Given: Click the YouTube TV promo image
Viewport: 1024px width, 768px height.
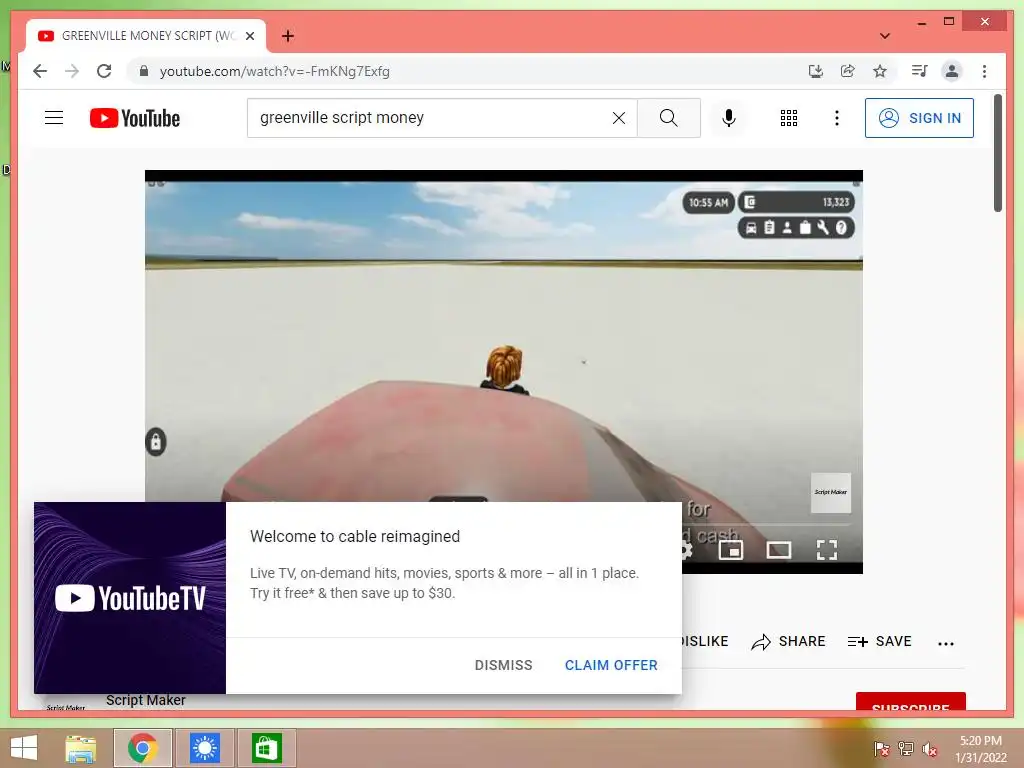Looking at the screenshot, I should coord(130,598).
